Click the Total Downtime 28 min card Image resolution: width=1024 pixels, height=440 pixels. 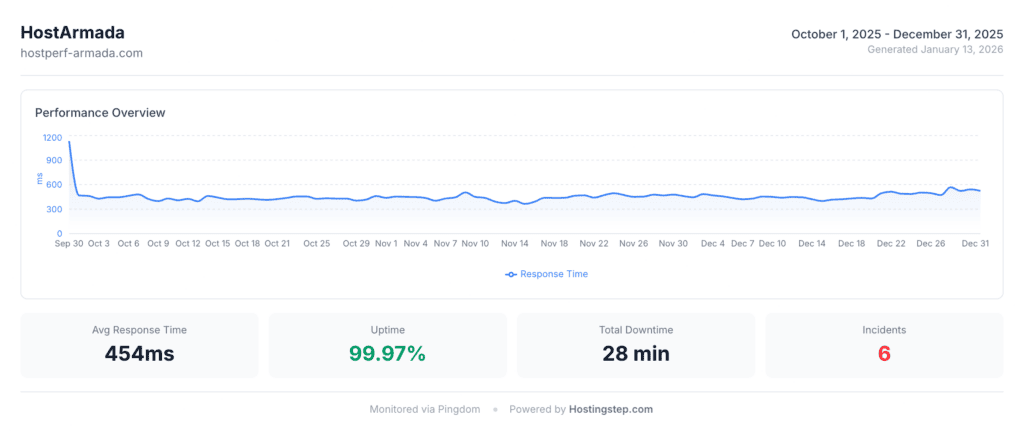pyautogui.click(x=635, y=345)
